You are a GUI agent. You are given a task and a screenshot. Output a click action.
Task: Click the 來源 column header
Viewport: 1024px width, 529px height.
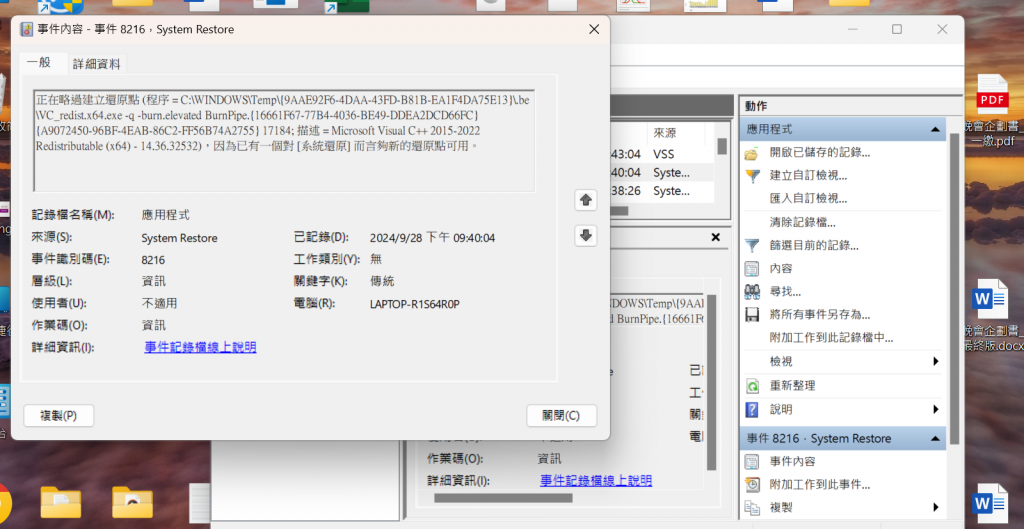(677, 133)
